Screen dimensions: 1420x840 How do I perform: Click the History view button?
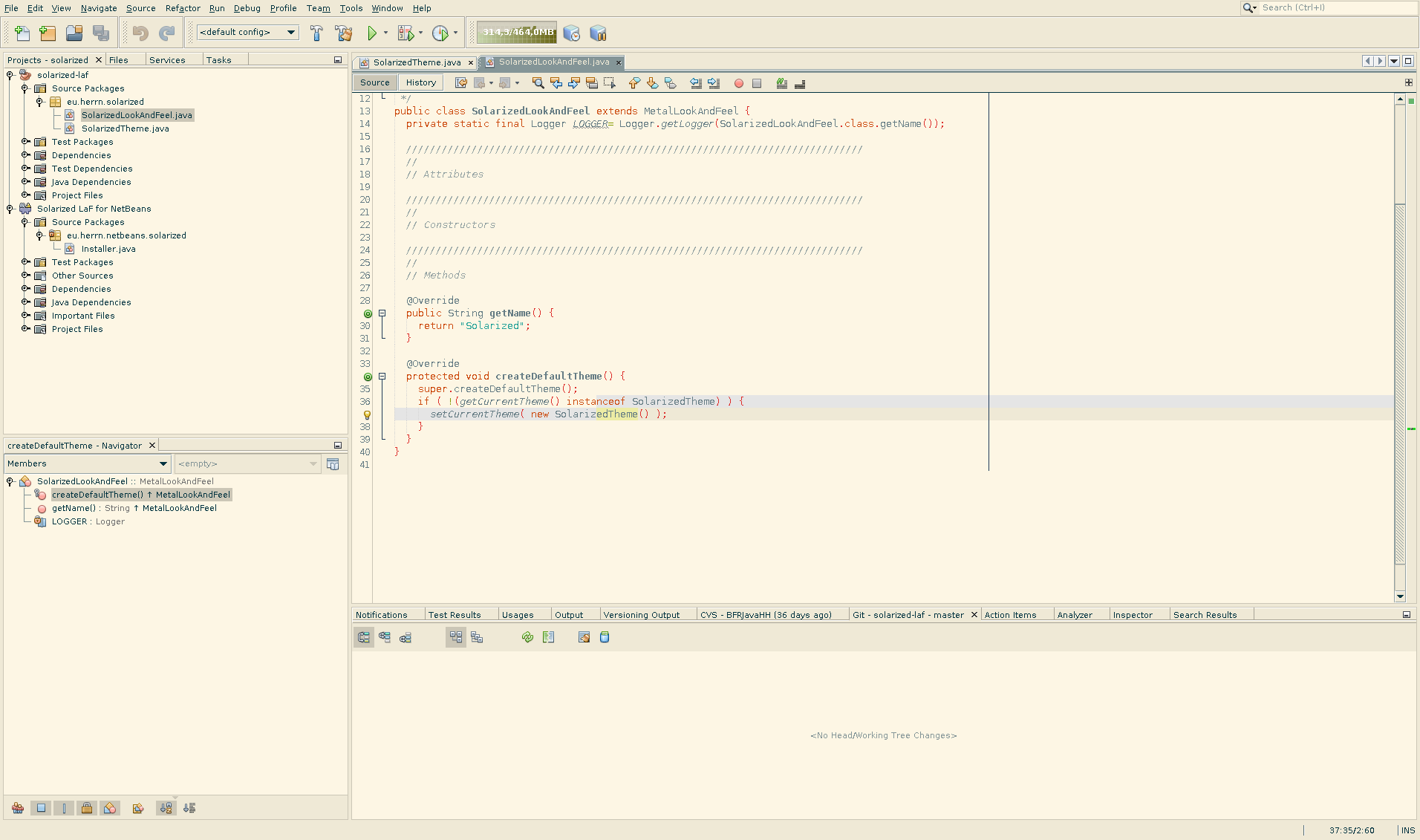point(420,82)
